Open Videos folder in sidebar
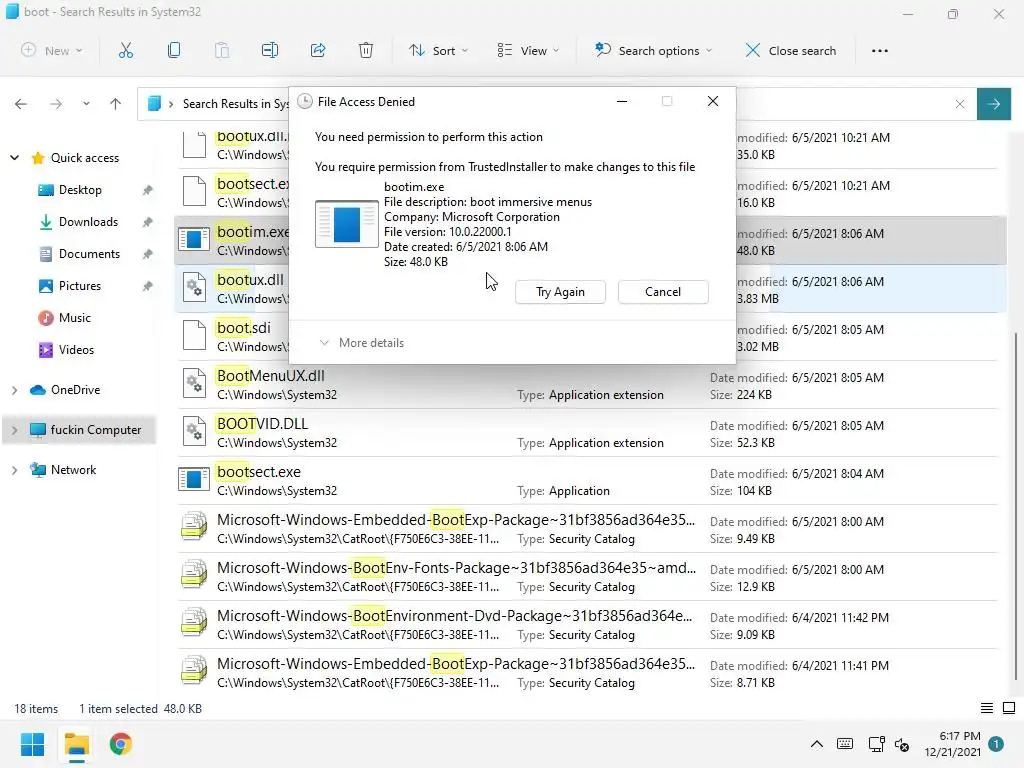Image resolution: width=1024 pixels, height=768 pixels. 76,350
